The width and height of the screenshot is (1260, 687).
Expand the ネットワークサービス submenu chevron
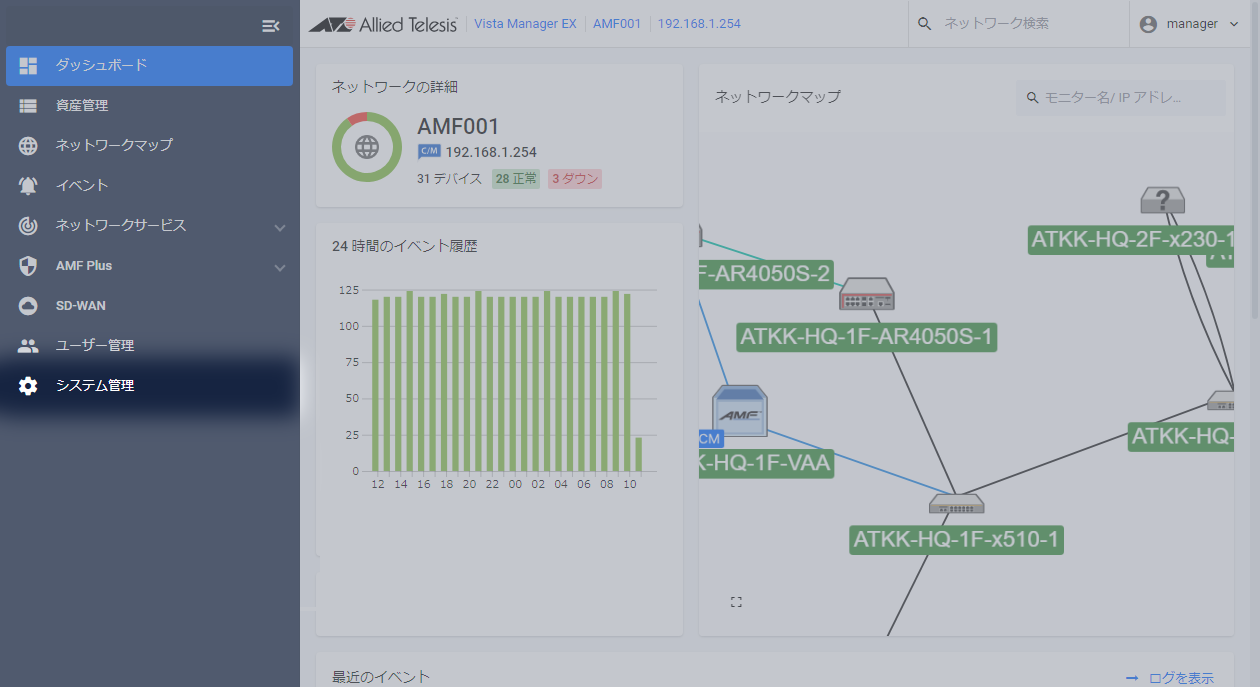coord(280,227)
